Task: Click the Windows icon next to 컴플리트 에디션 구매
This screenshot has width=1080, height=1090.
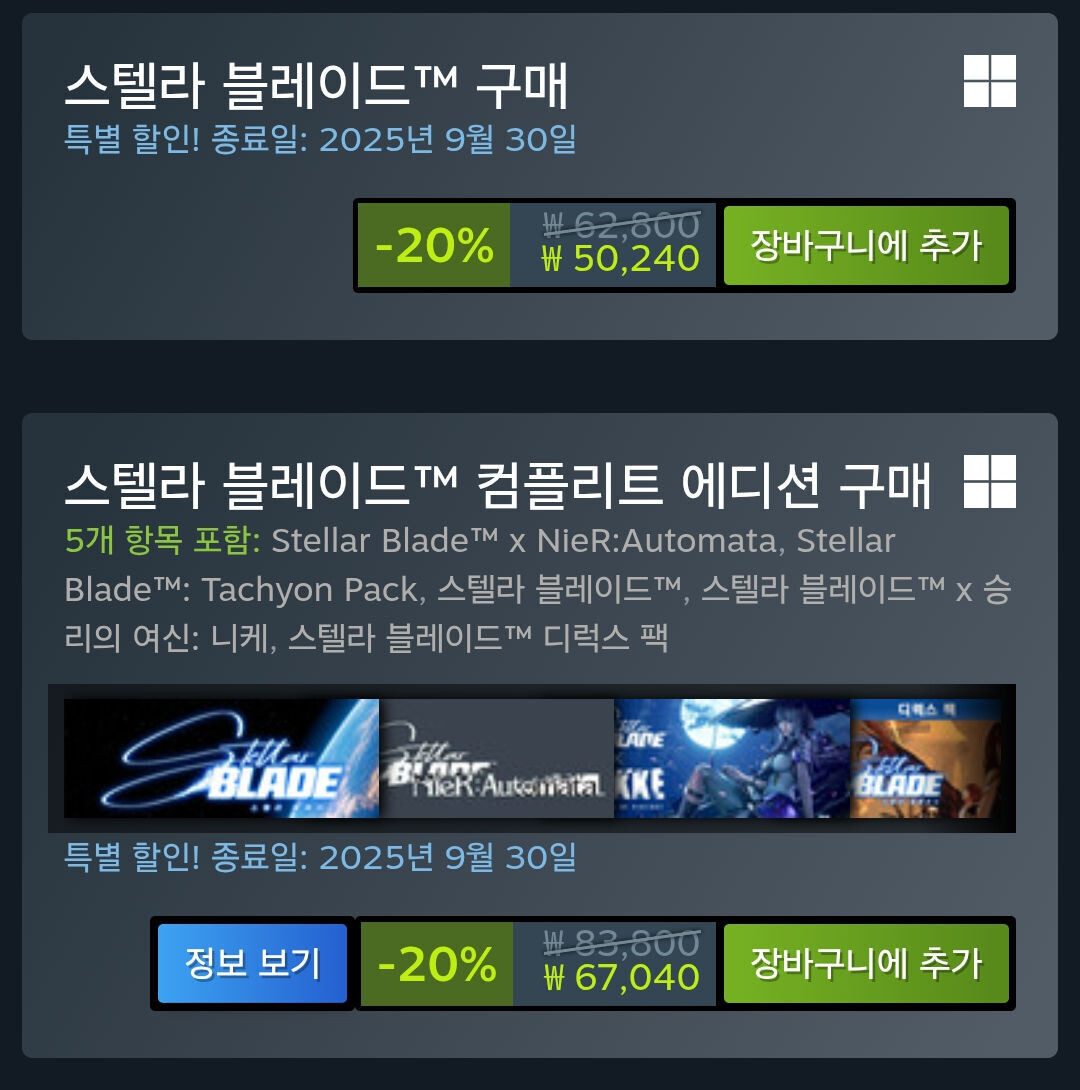Action: (990, 482)
